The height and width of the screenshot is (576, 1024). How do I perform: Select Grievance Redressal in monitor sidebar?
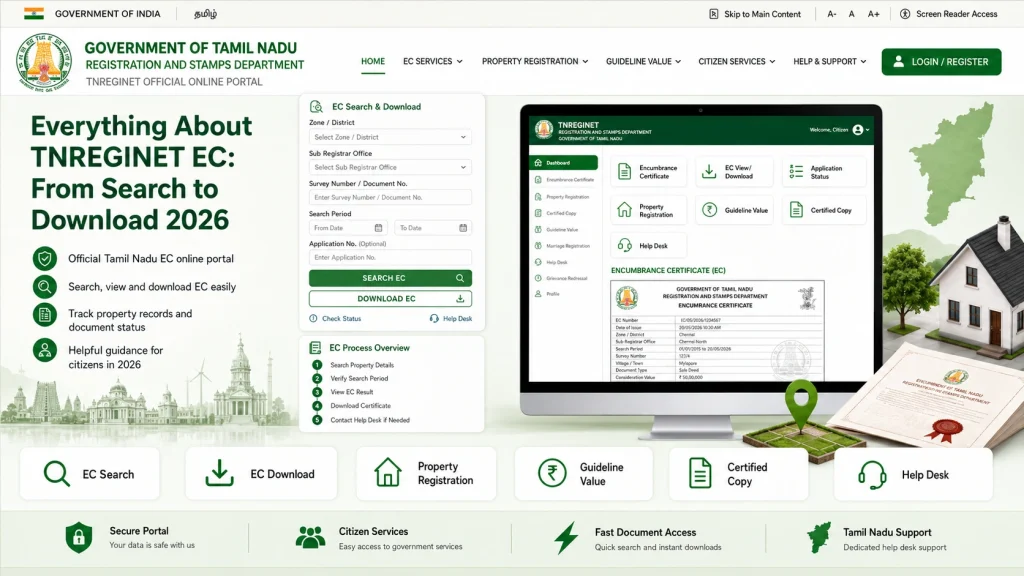[561, 278]
